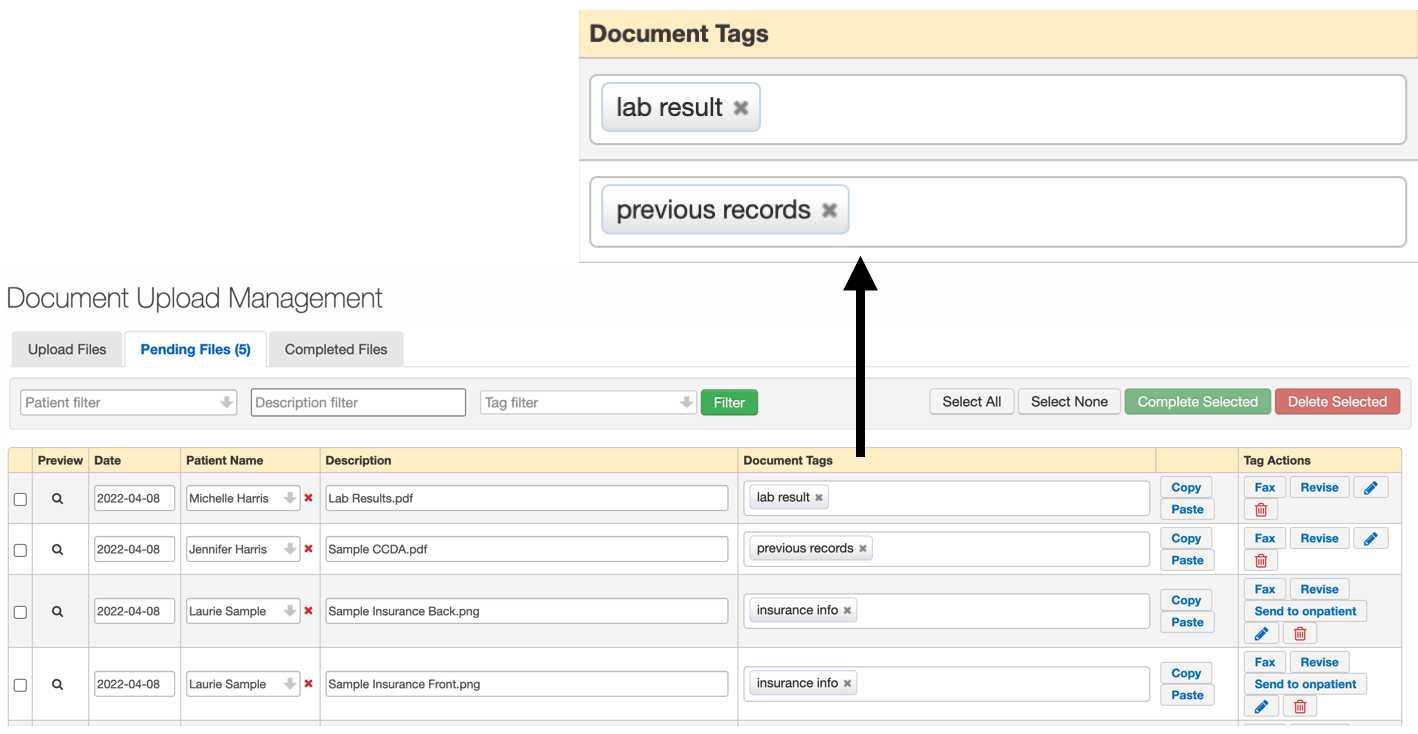Open patient dropdown for Jennifer Harris
Viewport: 1418px width, 734px height.
coord(243,549)
